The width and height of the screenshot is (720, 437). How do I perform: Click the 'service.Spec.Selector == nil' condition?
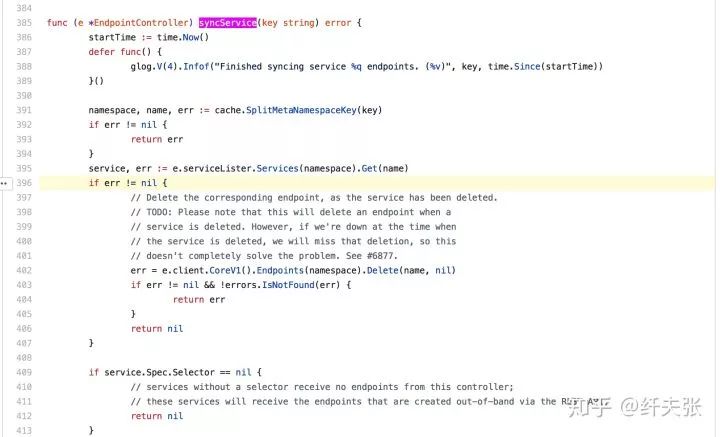tap(174, 372)
